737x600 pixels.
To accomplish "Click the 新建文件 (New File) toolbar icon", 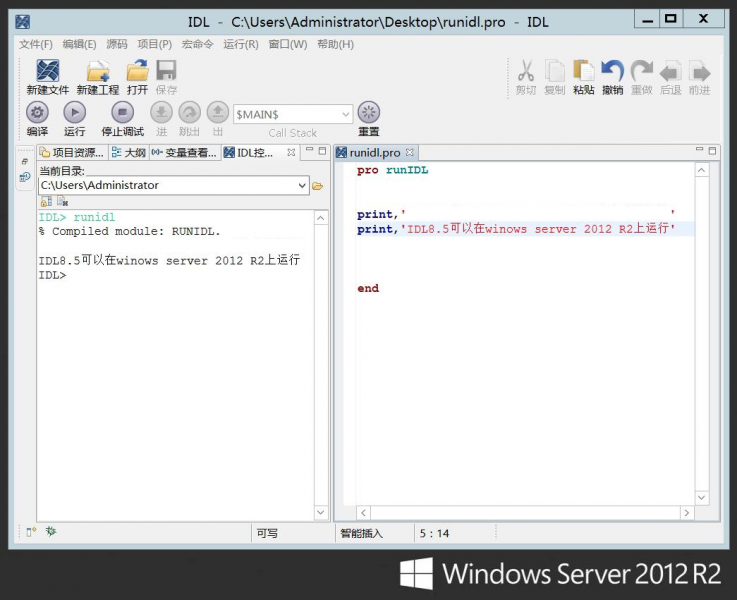I will (48, 72).
